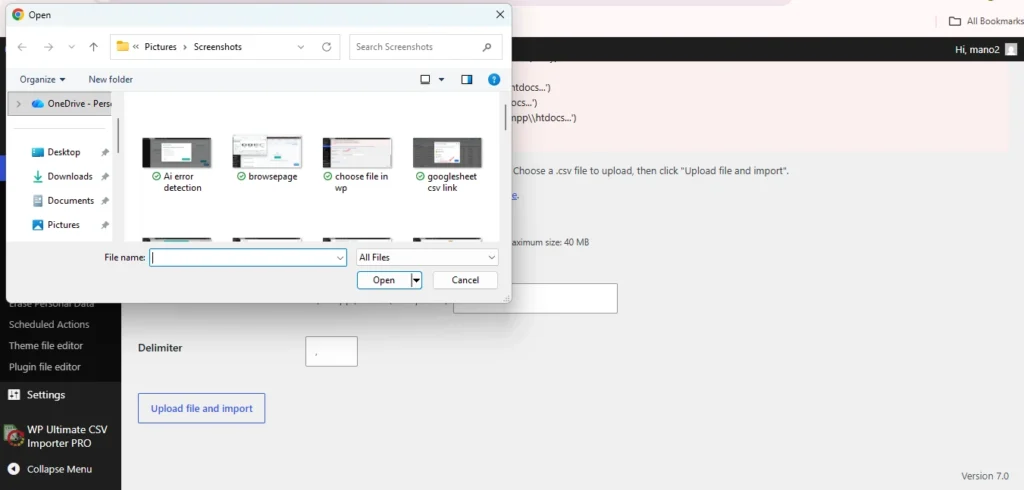Click the pin icon beside Pictures
1024x490 pixels.
[x=104, y=225]
